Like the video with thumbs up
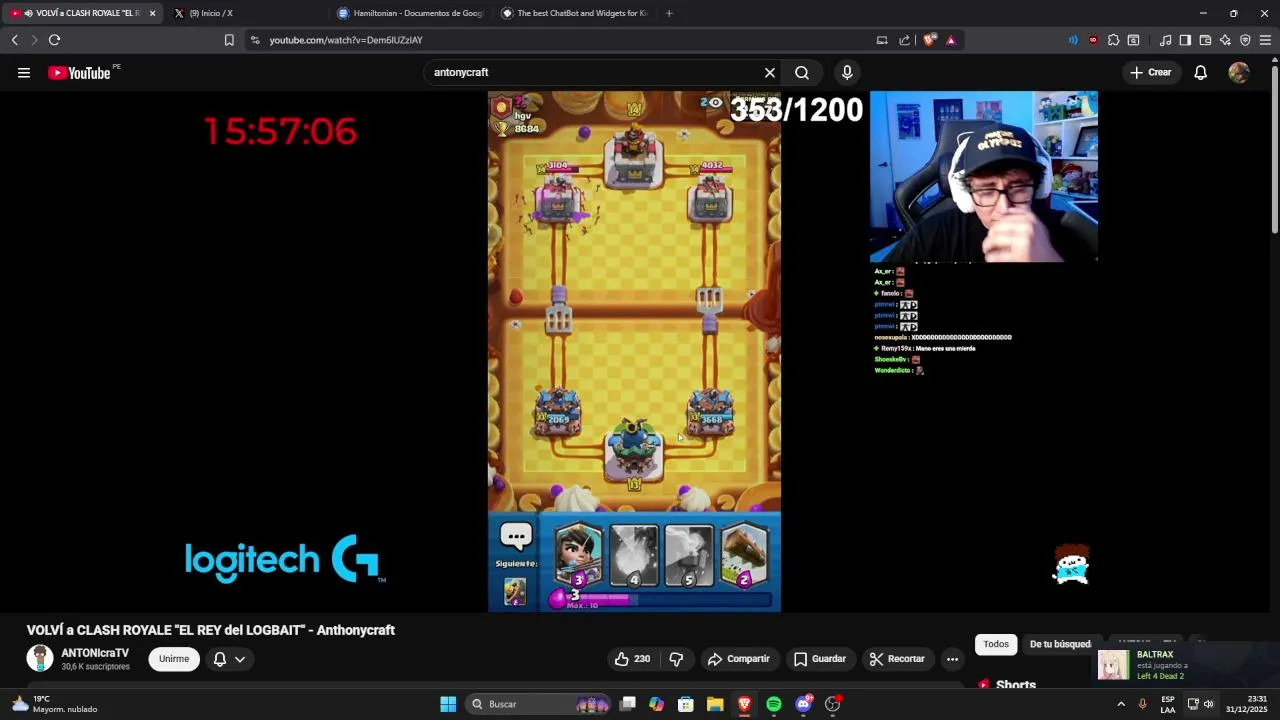The image size is (1280, 720). (632, 659)
